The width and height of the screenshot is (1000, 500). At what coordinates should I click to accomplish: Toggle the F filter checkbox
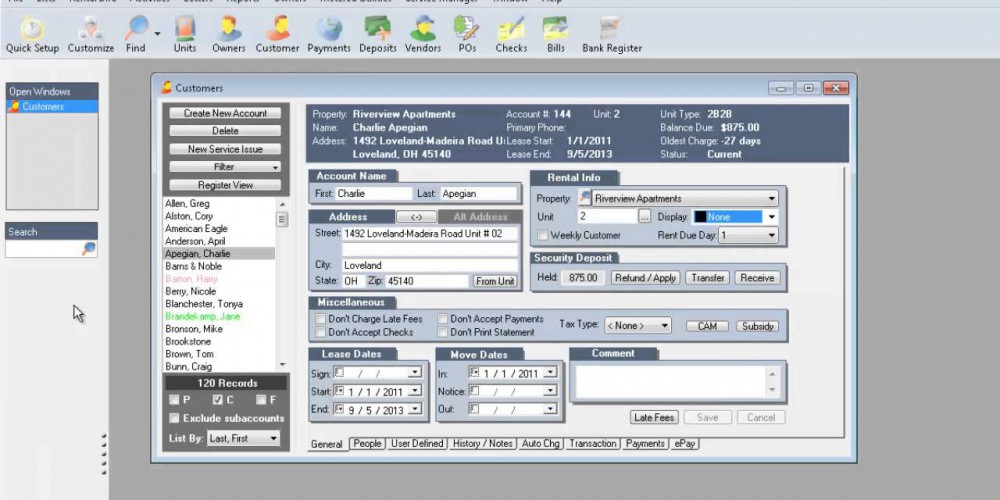coord(261,400)
